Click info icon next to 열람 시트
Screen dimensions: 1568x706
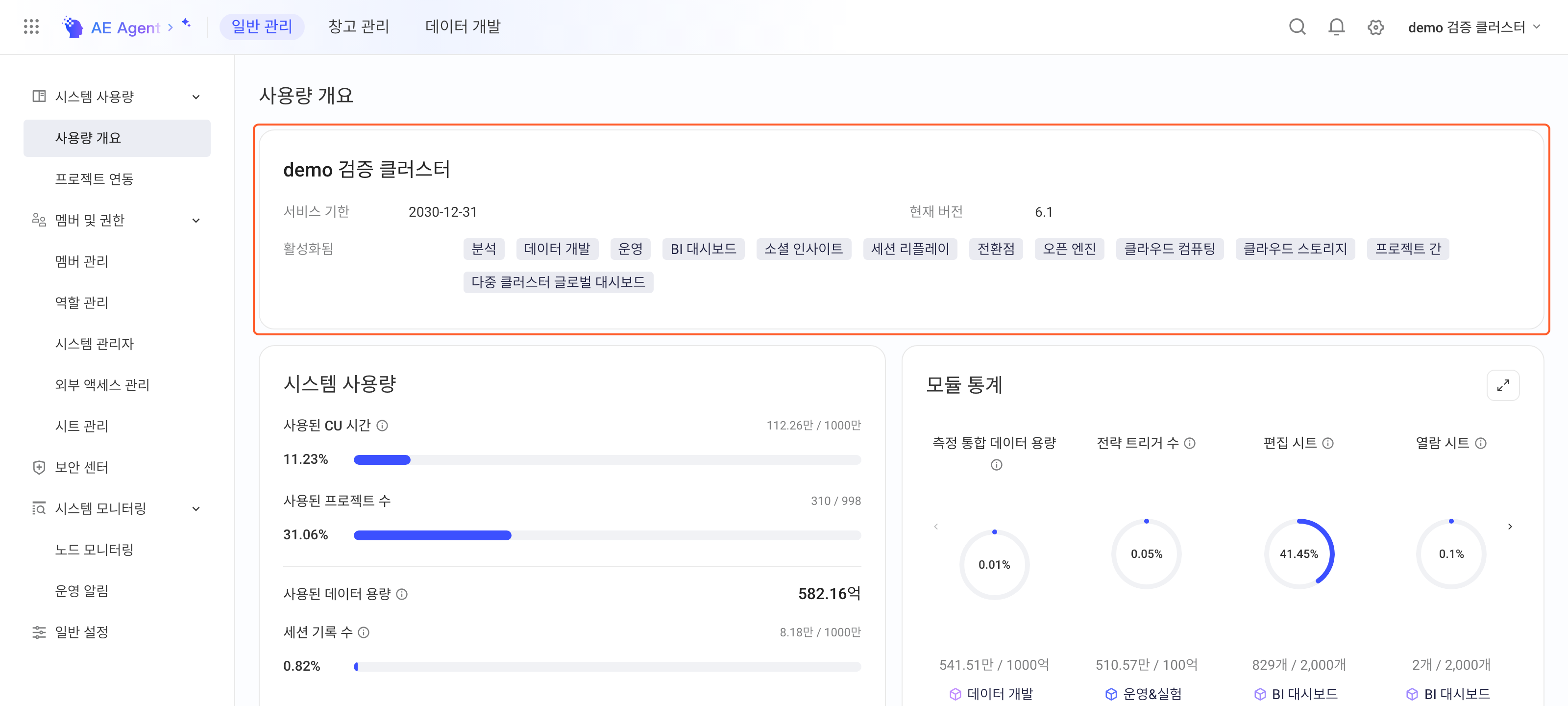(1480, 443)
